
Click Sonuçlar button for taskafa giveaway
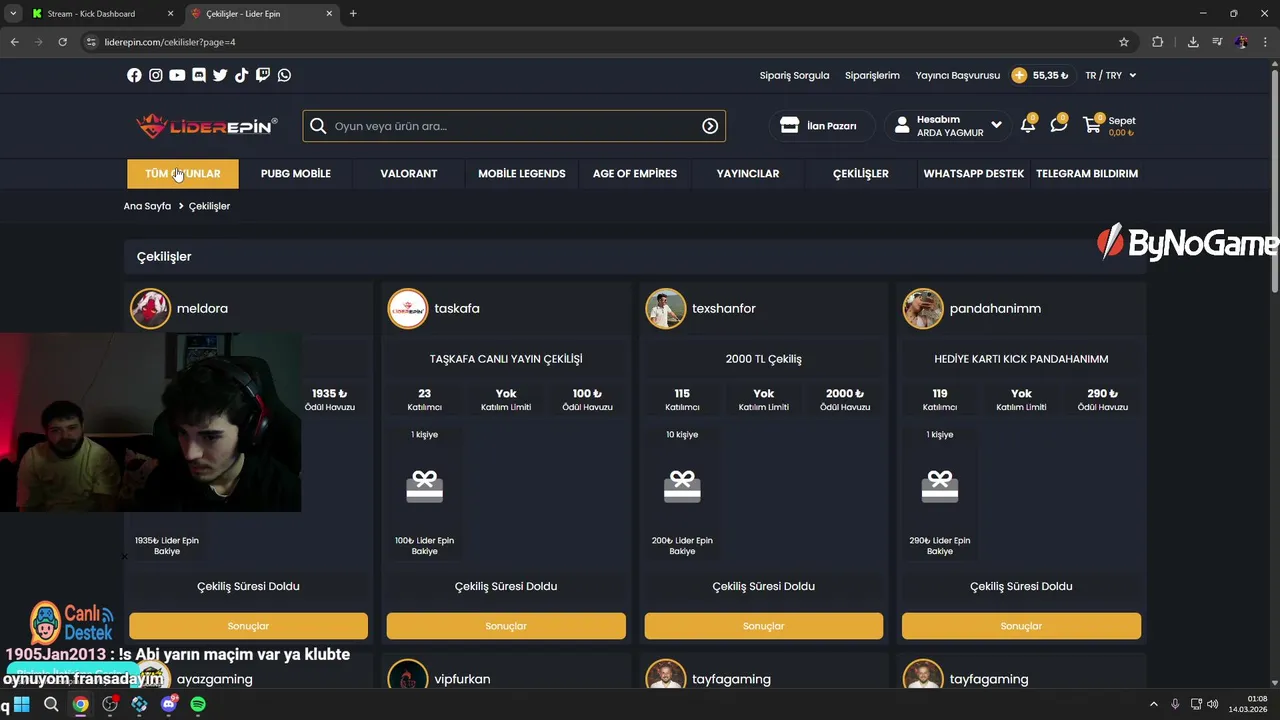506,626
